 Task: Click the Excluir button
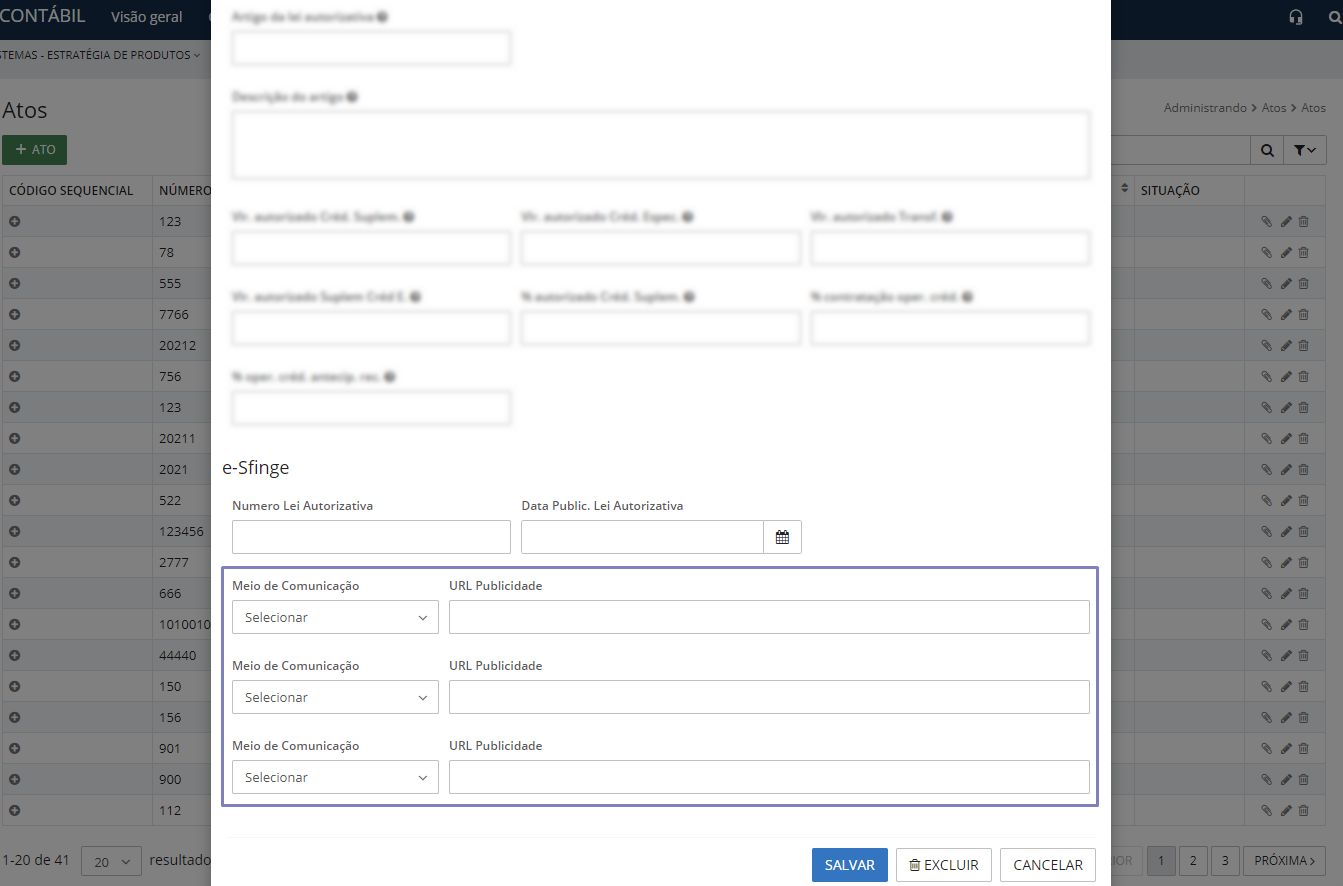(x=944, y=865)
